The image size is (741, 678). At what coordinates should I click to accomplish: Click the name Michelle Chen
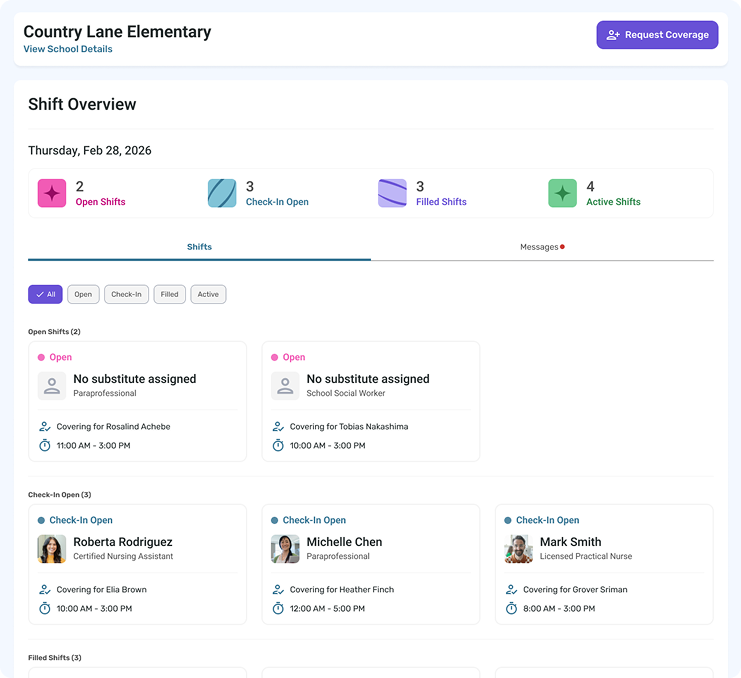click(x=345, y=542)
